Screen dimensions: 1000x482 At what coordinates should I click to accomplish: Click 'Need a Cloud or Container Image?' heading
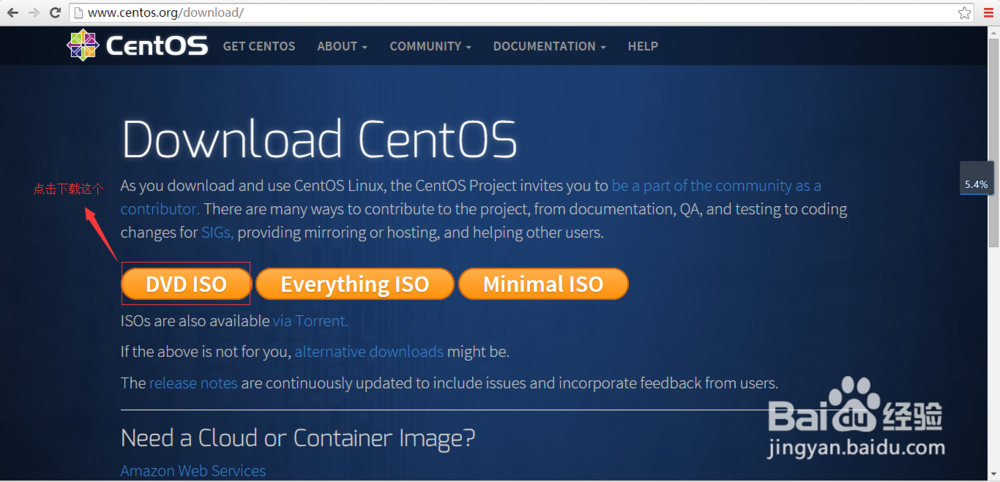(x=298, y=437)
